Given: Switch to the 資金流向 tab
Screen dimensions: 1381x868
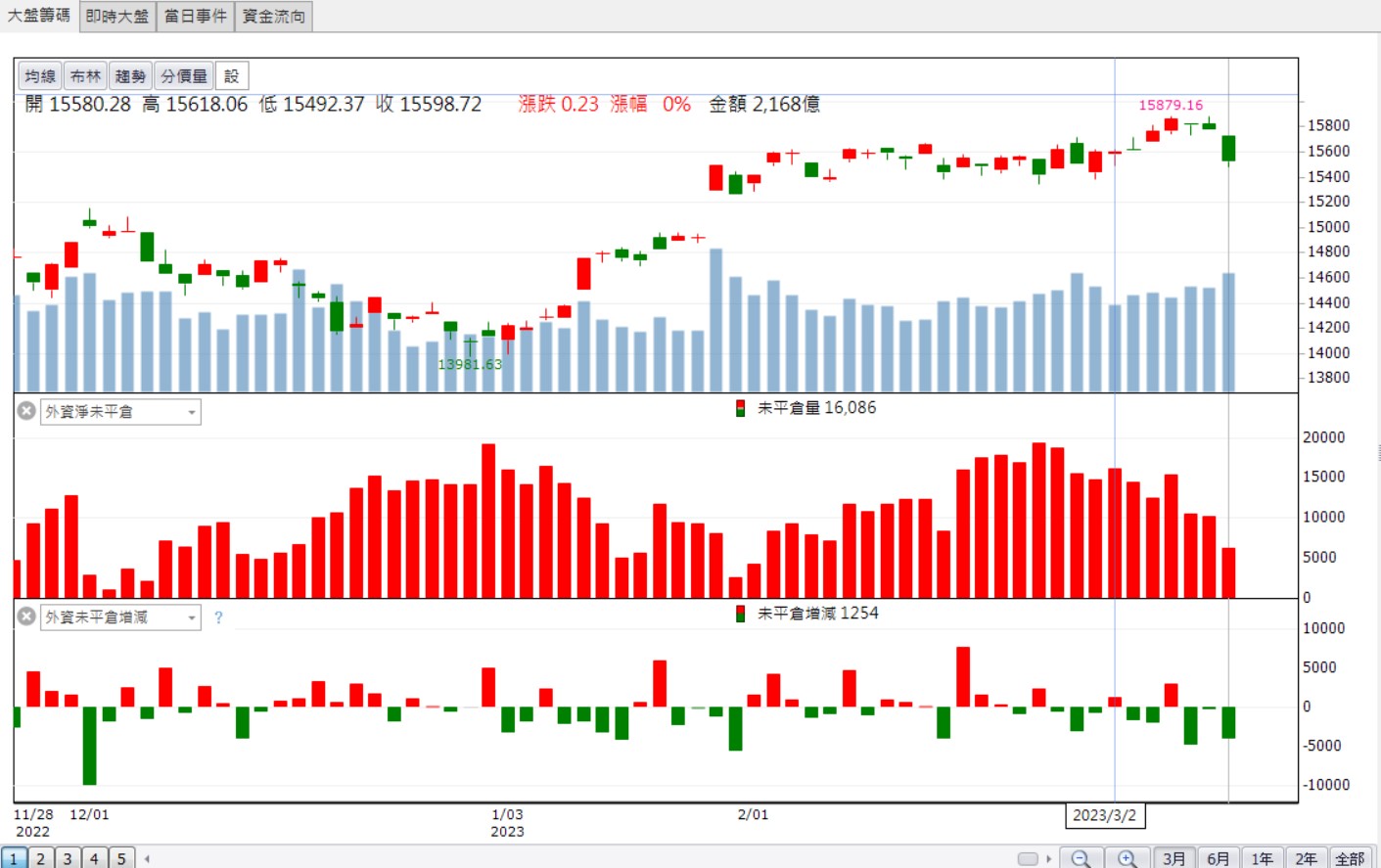Looking at the screenshot, I should pos(274,16).
